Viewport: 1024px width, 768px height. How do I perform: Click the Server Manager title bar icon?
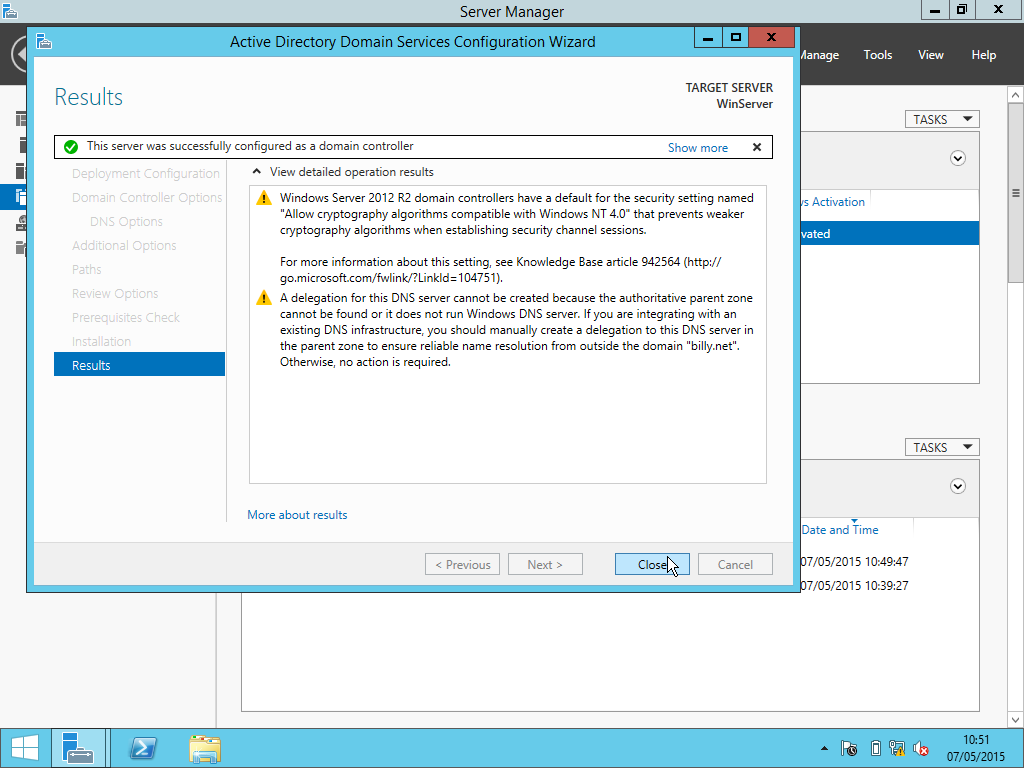[x=9, y=10]
